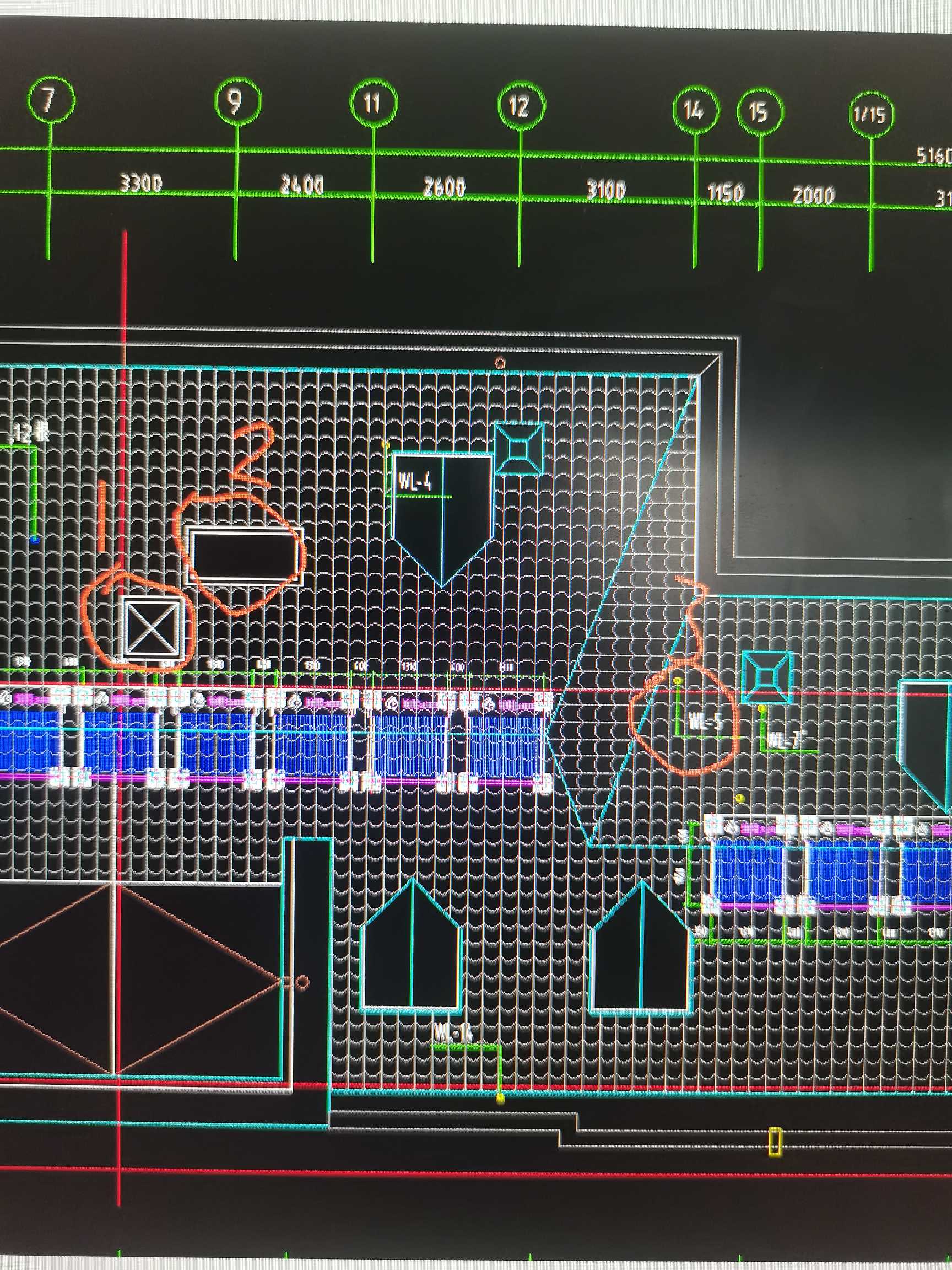
Task: Select axis bubble number 12
Action: tap(521, 106)
